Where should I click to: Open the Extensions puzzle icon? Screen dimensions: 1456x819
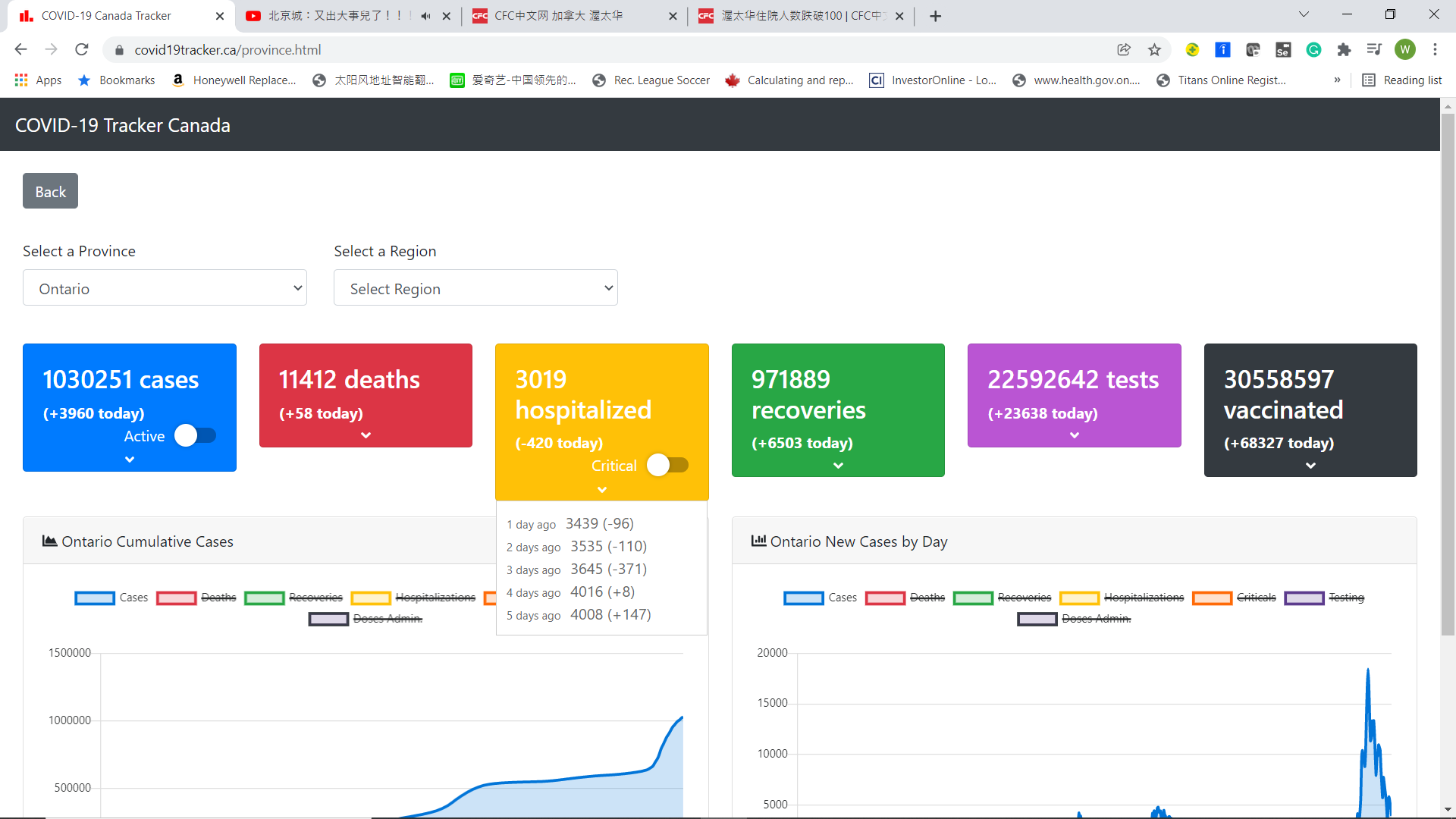[1344, 50]
